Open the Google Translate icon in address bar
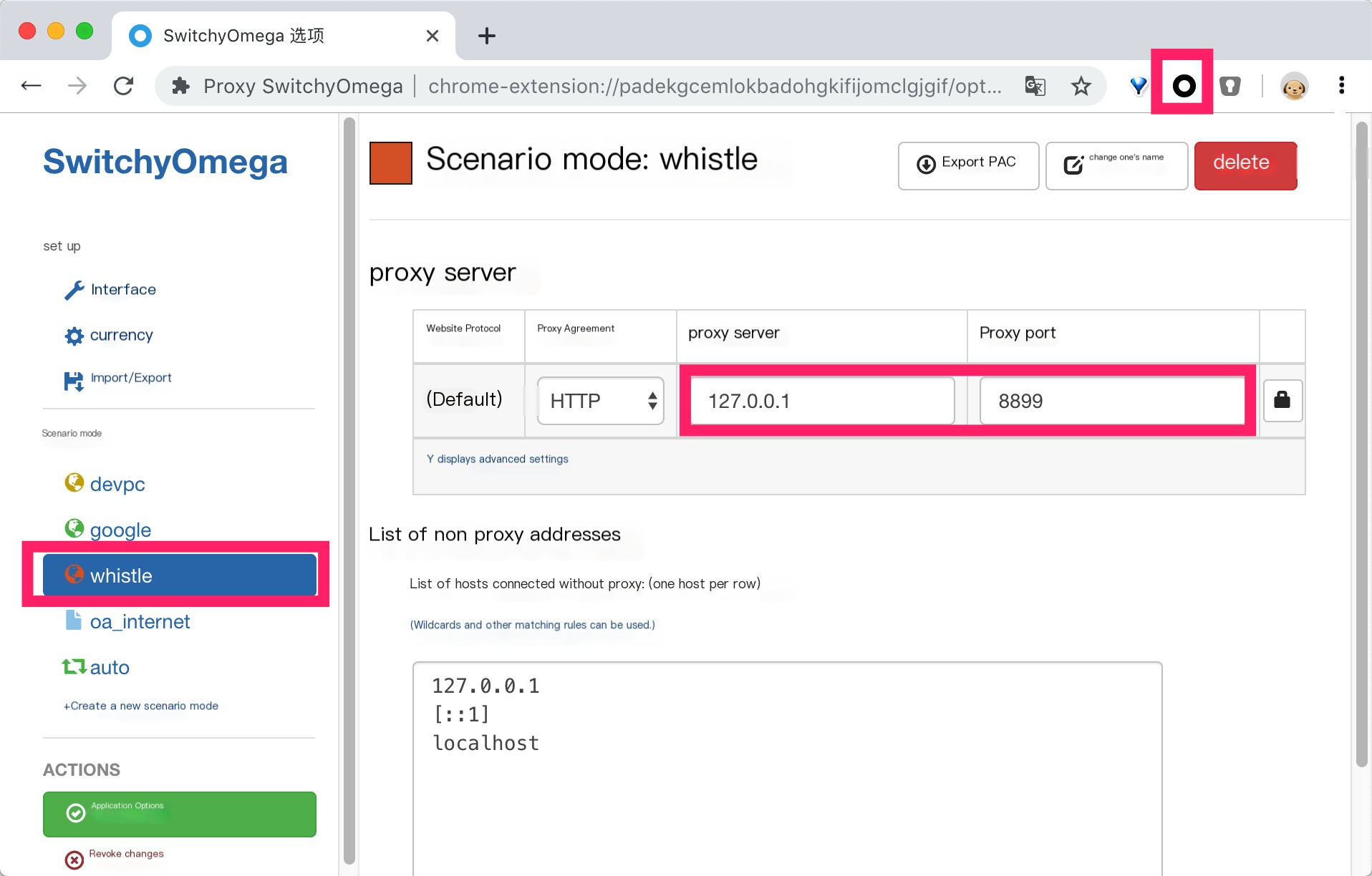The width and height of the screenshot is (1372, 876). pos(1035,86)
